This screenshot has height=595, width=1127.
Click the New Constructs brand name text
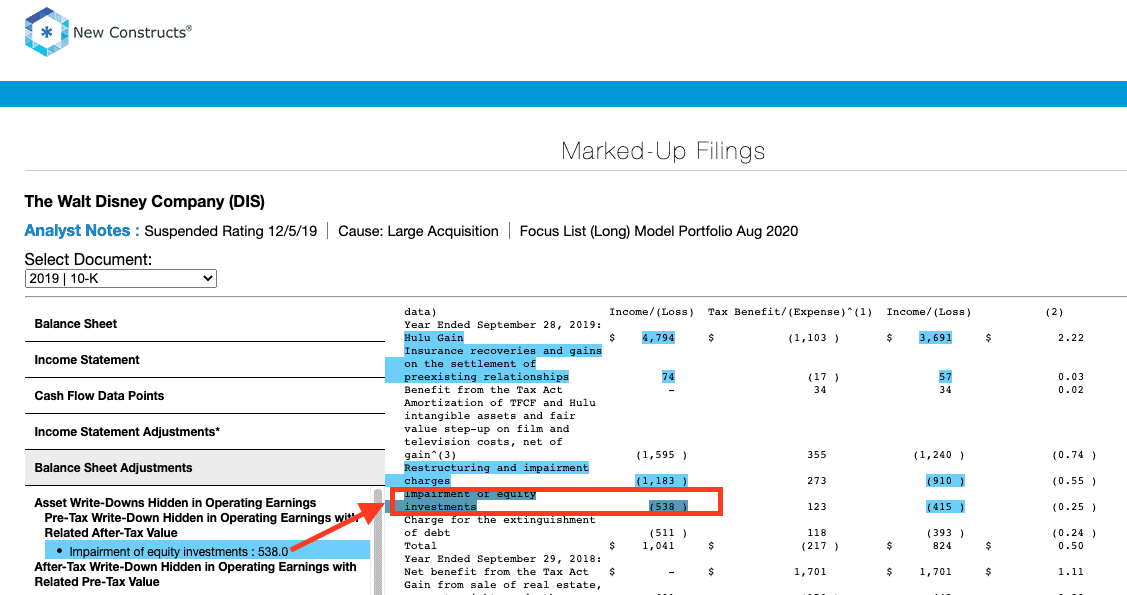pyautogui.click(x=132, y=32)
